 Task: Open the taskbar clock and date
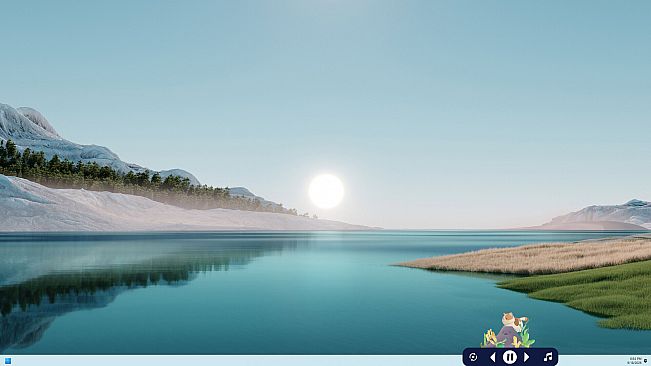635,361
